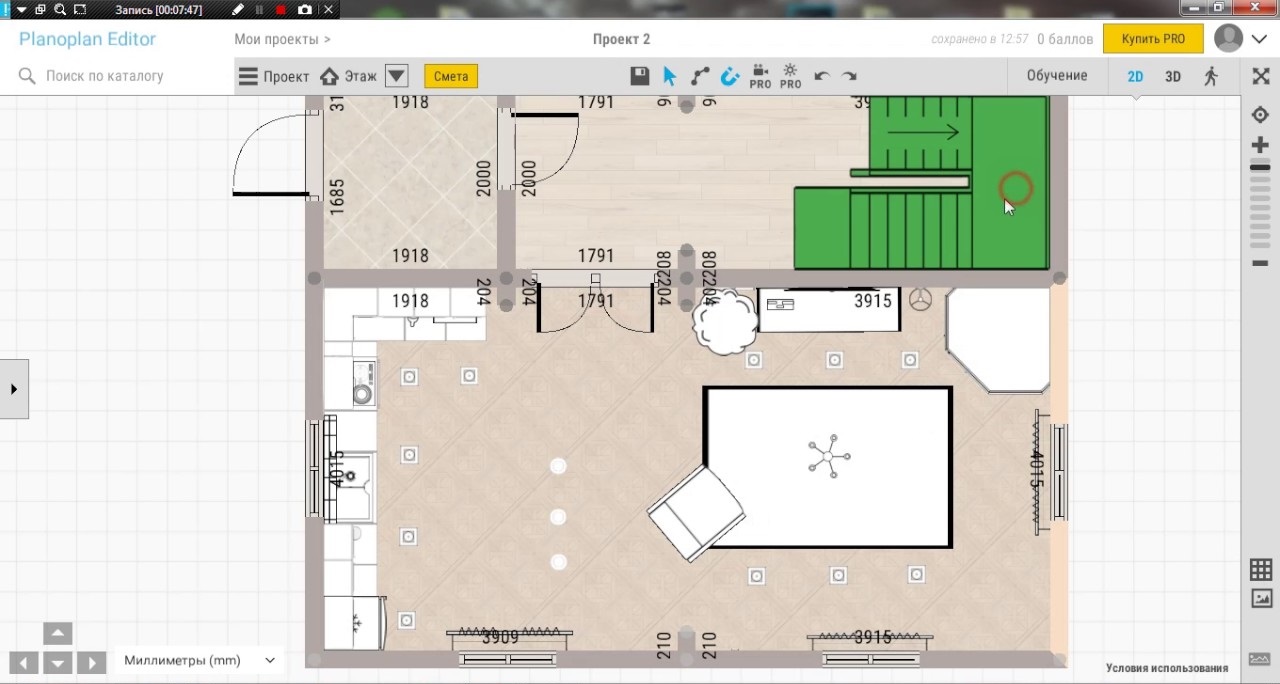Redo the last action
The width and height of the screenshot is (1280, 684).
(849, 76)
